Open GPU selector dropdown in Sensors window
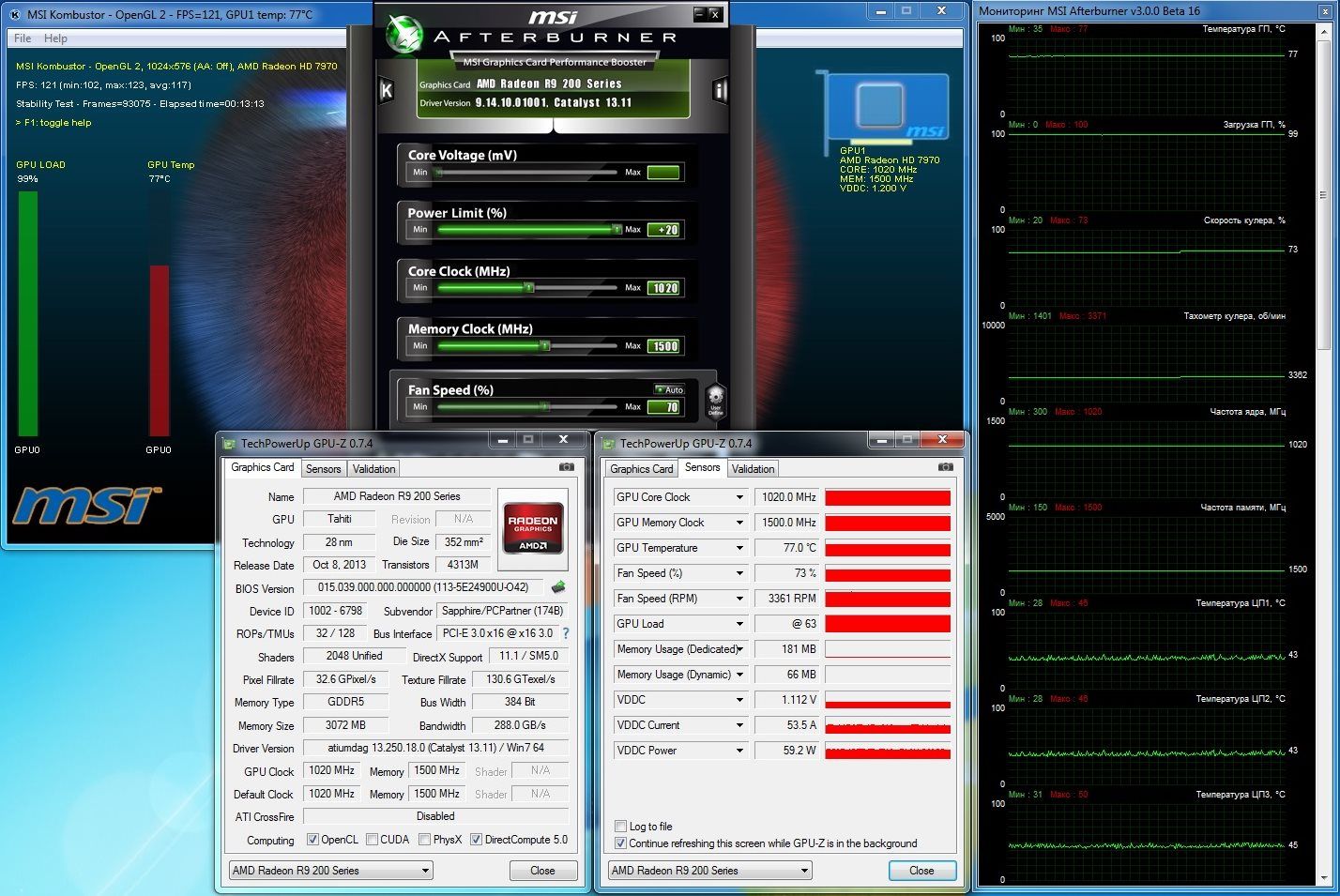 click(804, 871)
